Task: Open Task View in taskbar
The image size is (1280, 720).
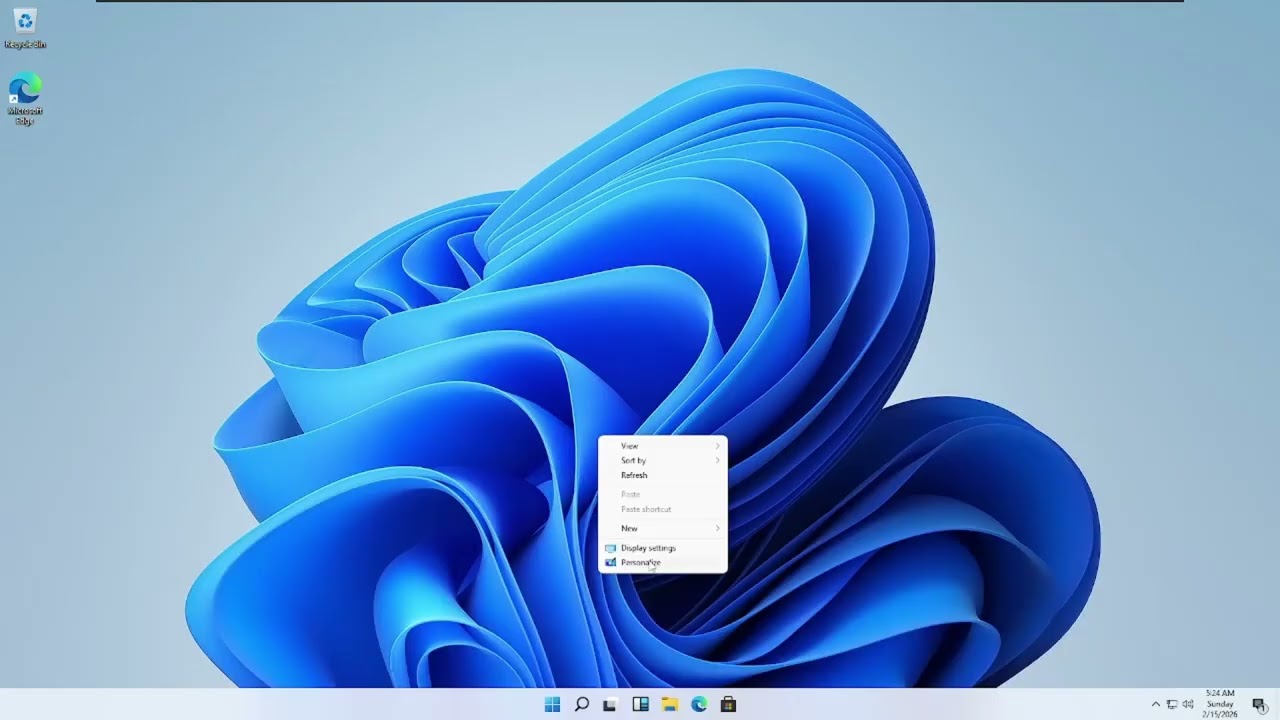Action: tap(610, 704)
